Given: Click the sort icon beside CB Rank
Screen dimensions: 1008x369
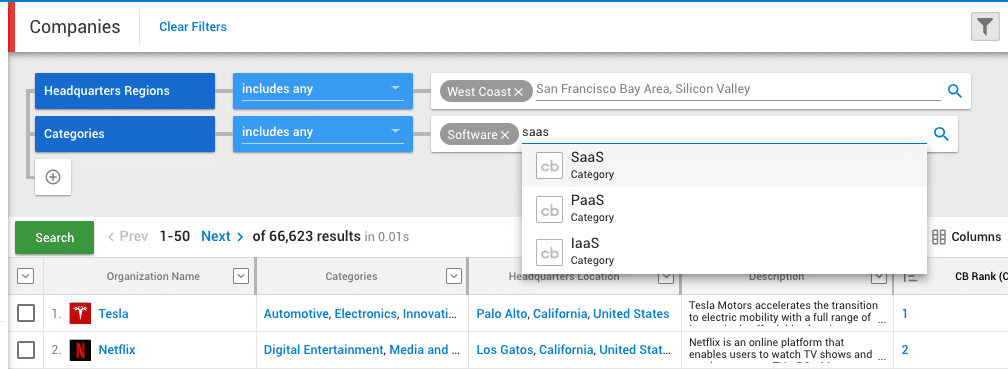Looking at the screenshot, I should click(910, 276).
